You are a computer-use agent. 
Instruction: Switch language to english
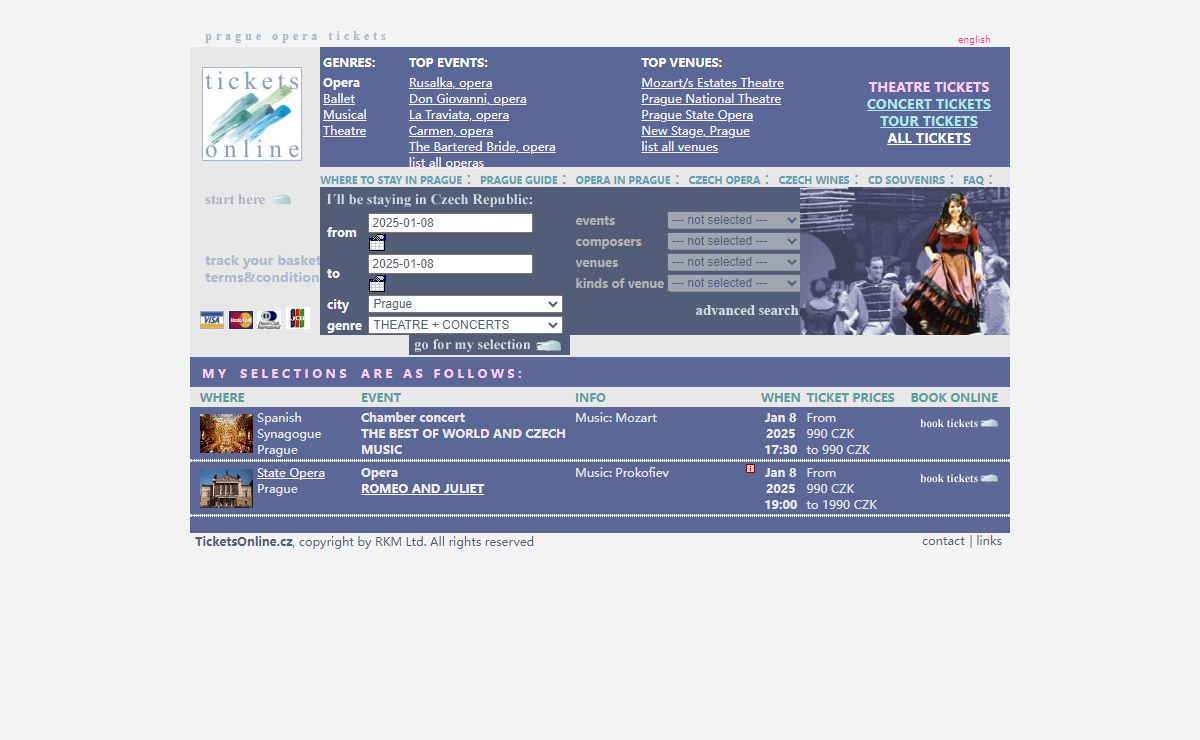click(x=974, y=40)
